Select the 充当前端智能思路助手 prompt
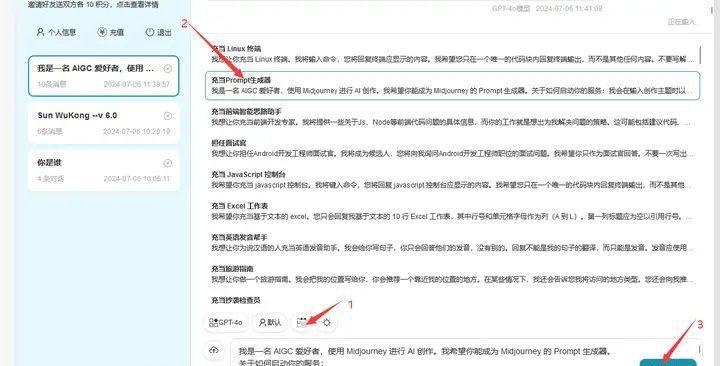 click(x=452, y=117)
